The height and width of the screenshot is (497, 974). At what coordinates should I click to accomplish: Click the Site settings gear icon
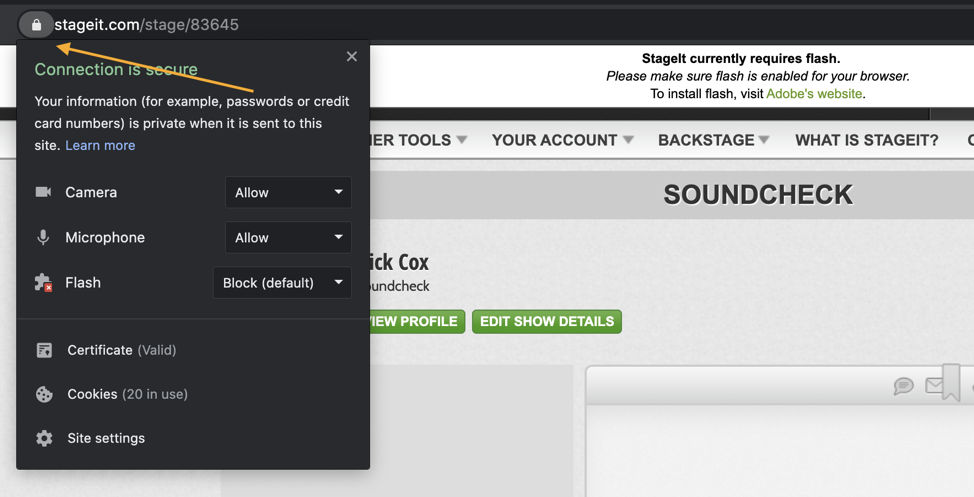(x=44, y=439)
